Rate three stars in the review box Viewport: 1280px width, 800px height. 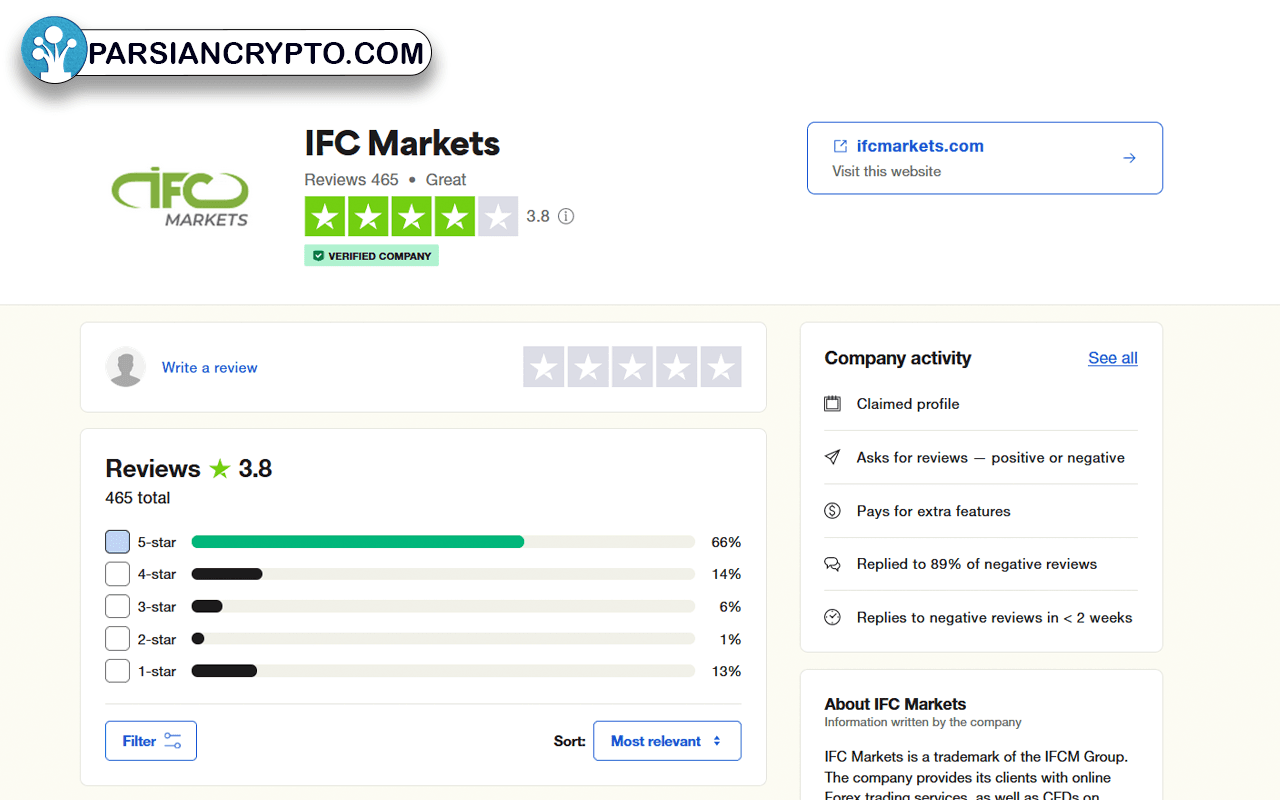[x=632, y=367]
